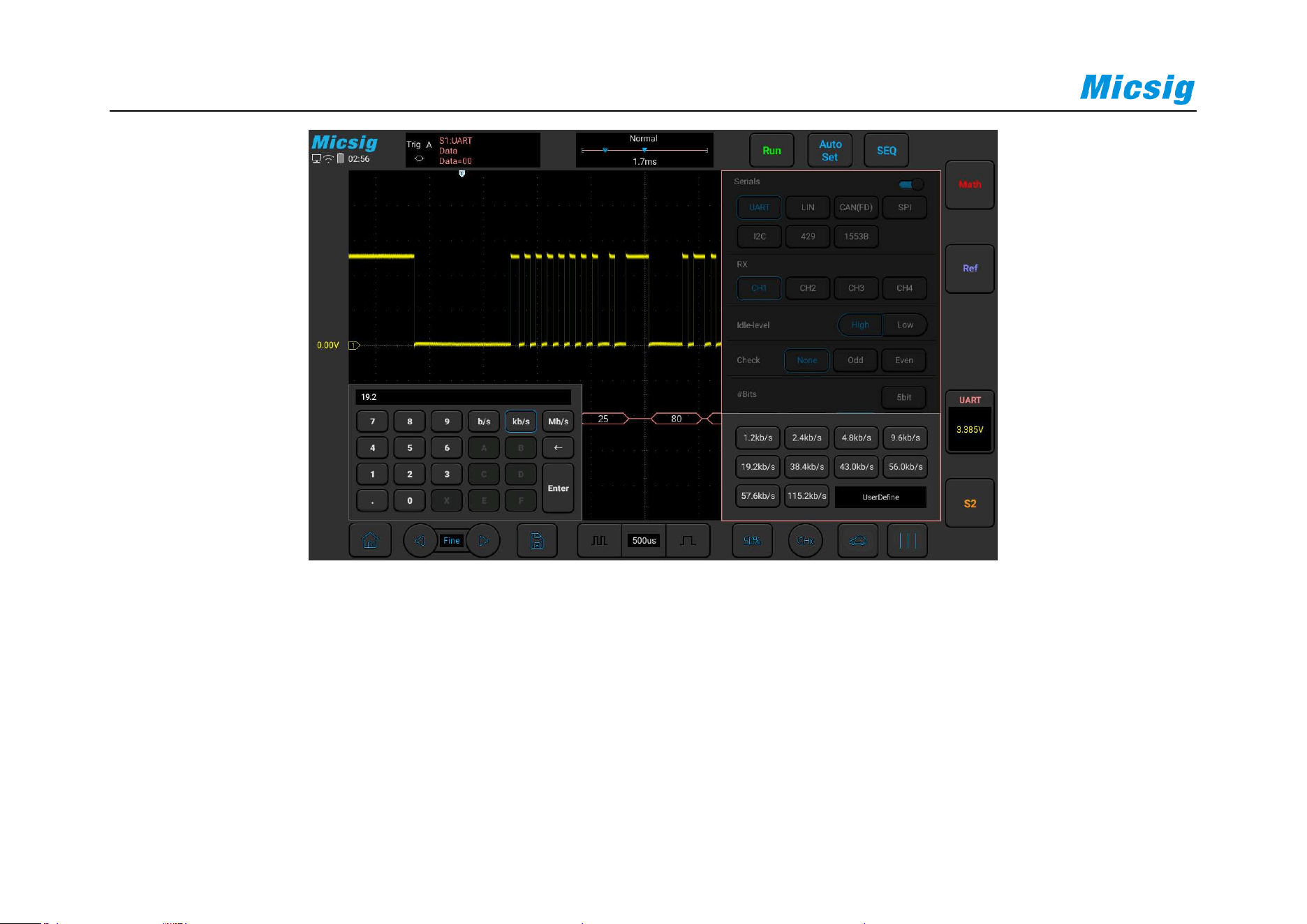Click the keypad value field showing 19.2
The width and height of the screenshot is (1307, 924).
tap(463, 397)
